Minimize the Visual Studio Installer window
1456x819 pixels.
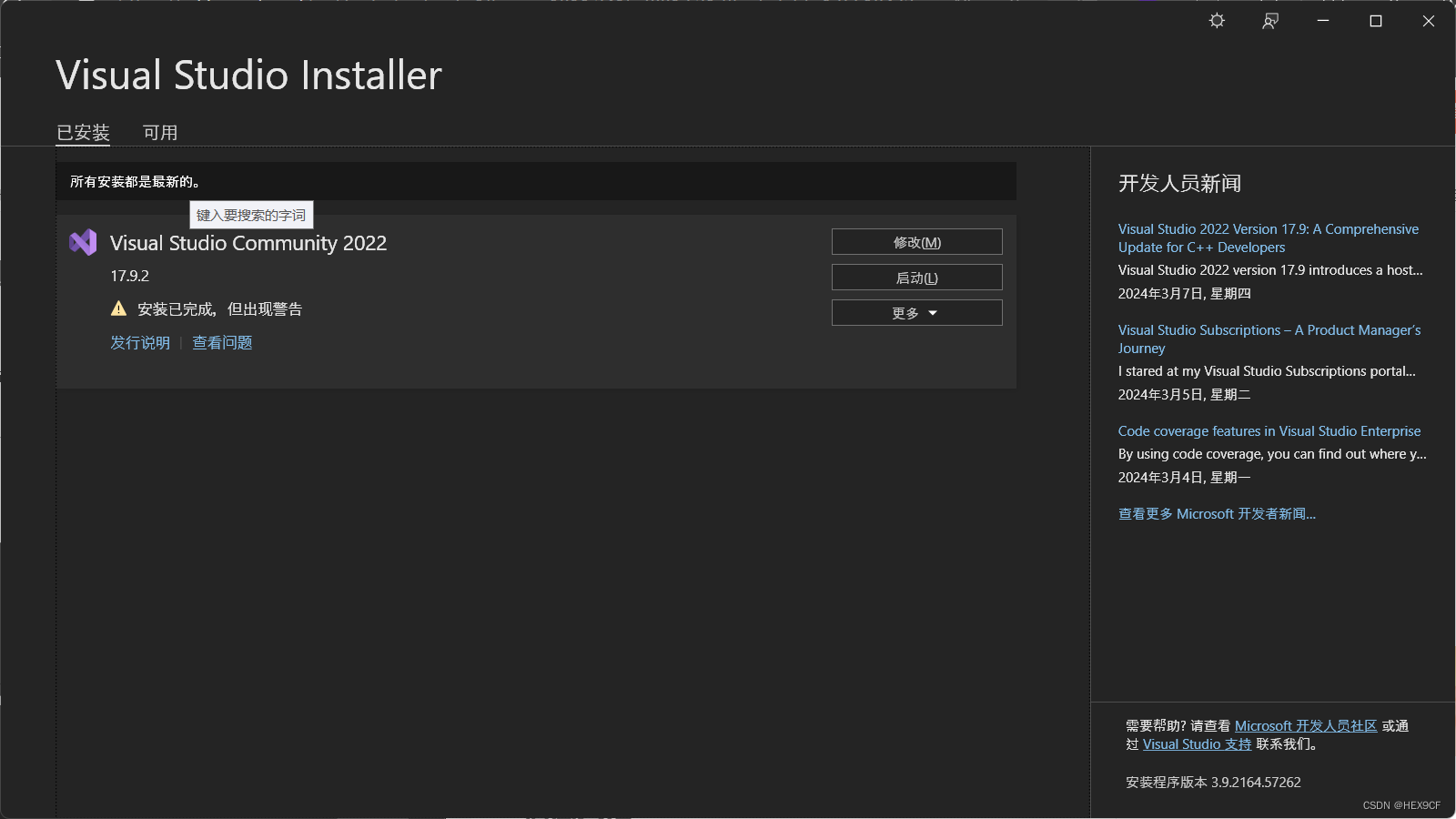point(1323,21)
